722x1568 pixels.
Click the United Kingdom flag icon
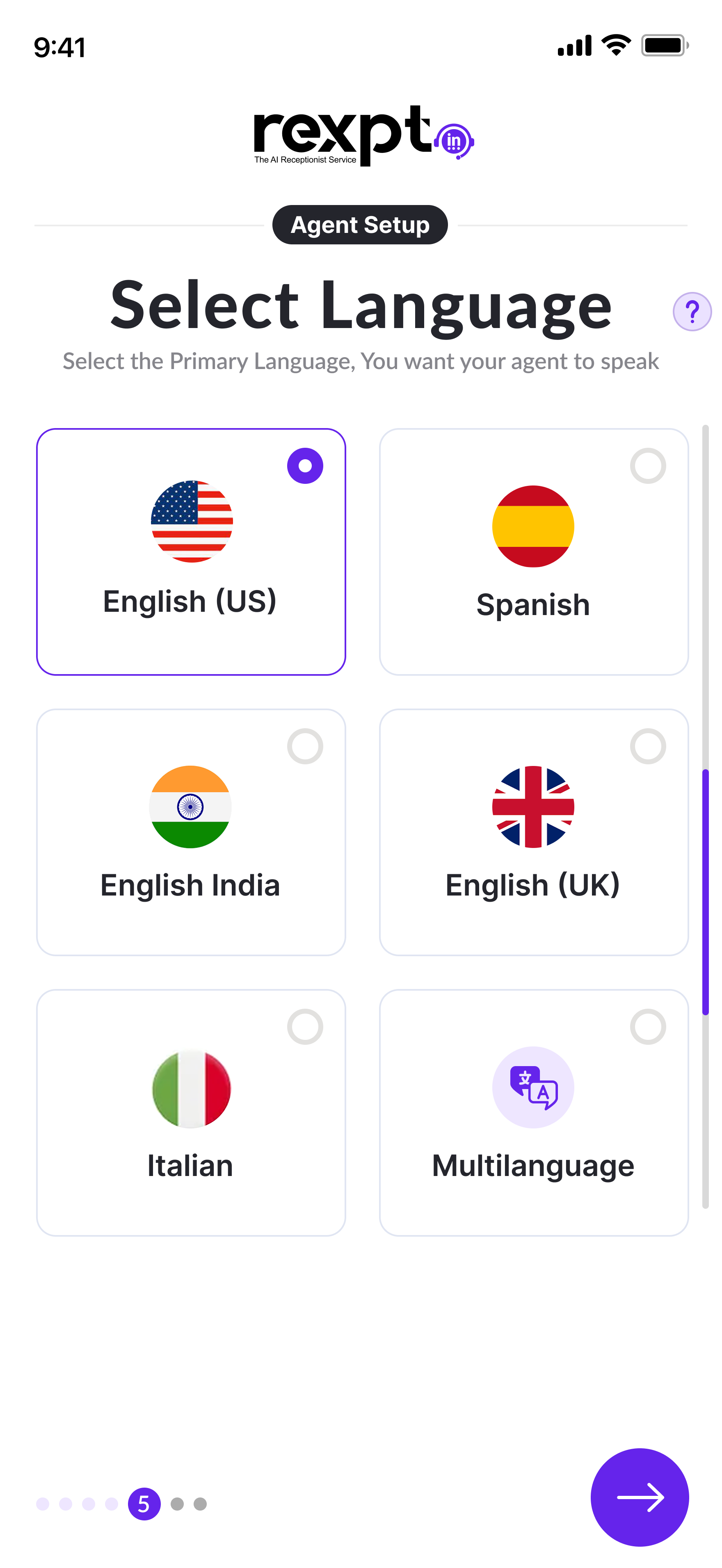coord(532,807)
